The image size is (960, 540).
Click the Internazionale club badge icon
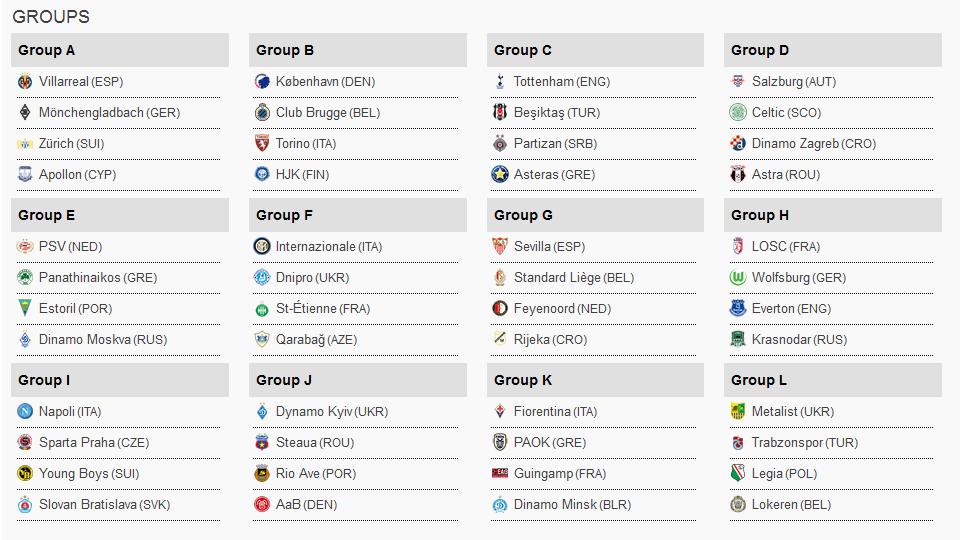[x=262, y=246]
